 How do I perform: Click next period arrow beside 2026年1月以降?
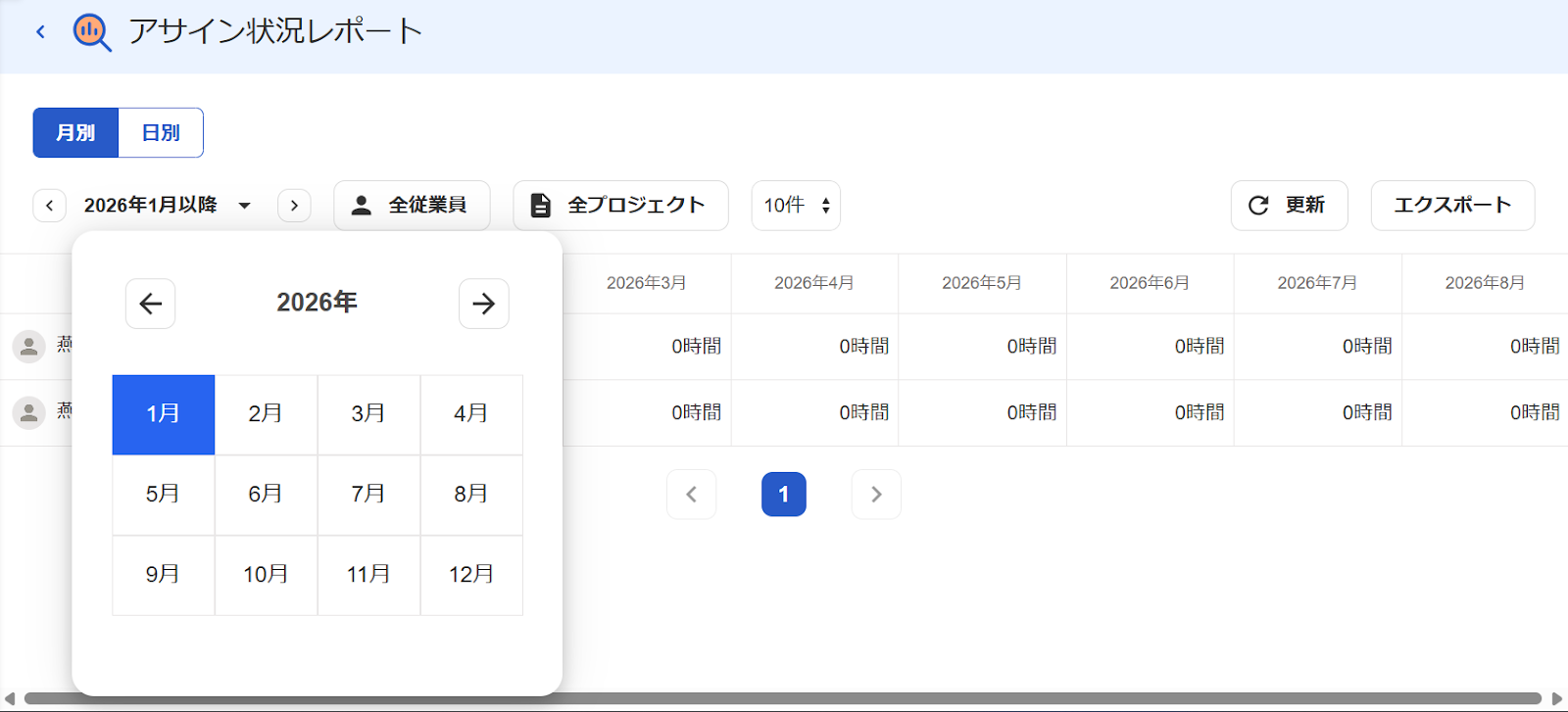tap(294, 206)
